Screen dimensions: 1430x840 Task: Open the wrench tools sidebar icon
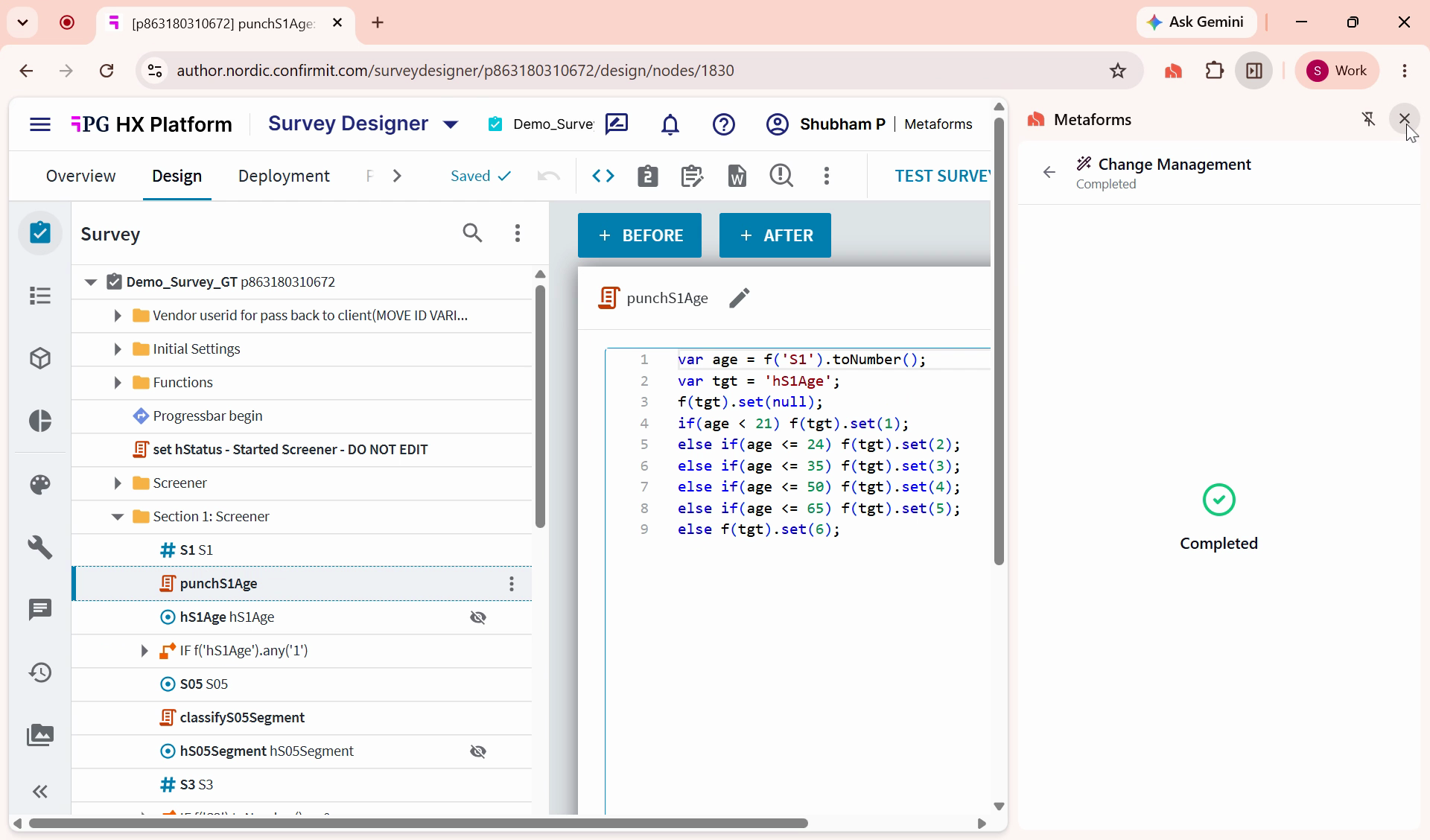click(40, 547)
